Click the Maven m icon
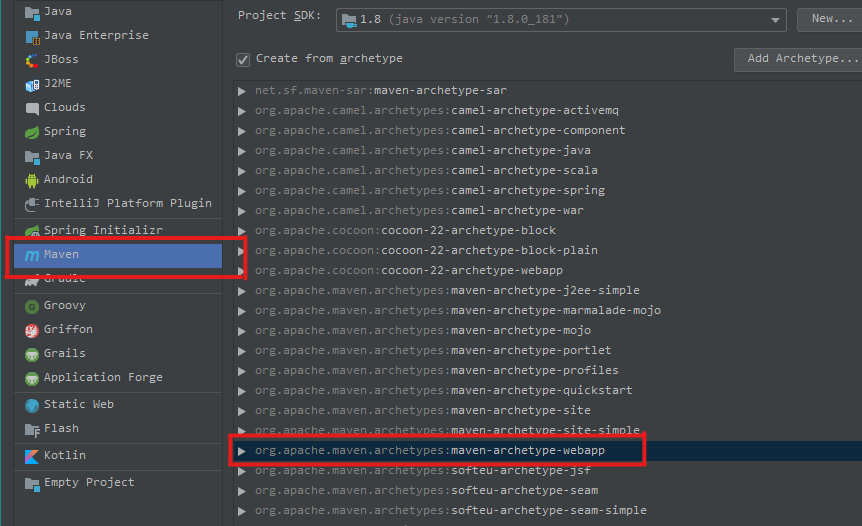 (x=32, y=255)
